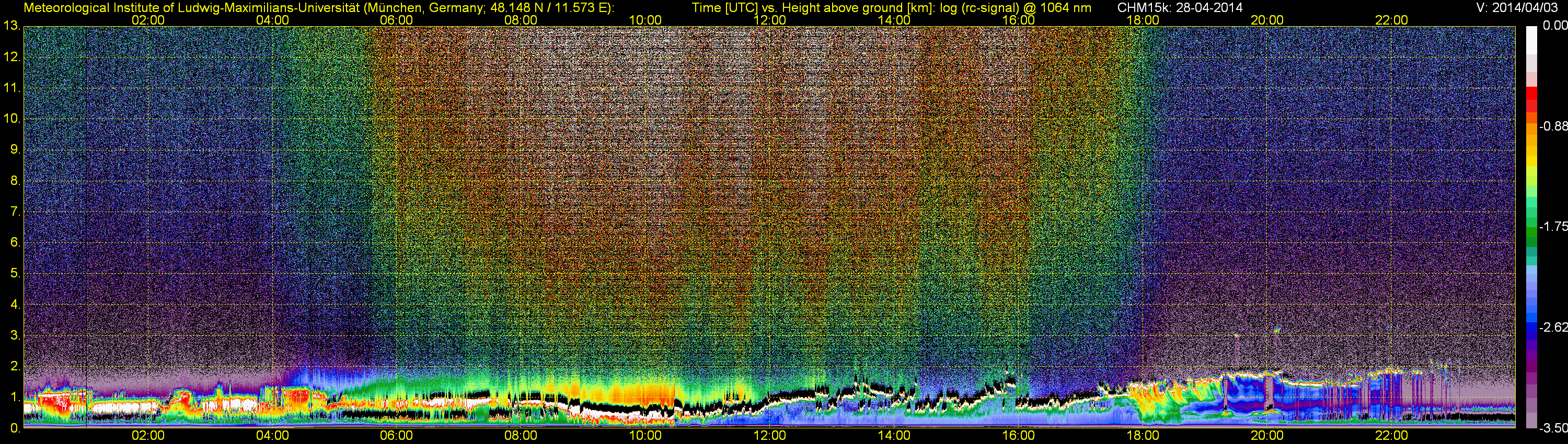Click the '14:00' label on upper time axis
Viewport: 1568px width, 444px height.
894,20
